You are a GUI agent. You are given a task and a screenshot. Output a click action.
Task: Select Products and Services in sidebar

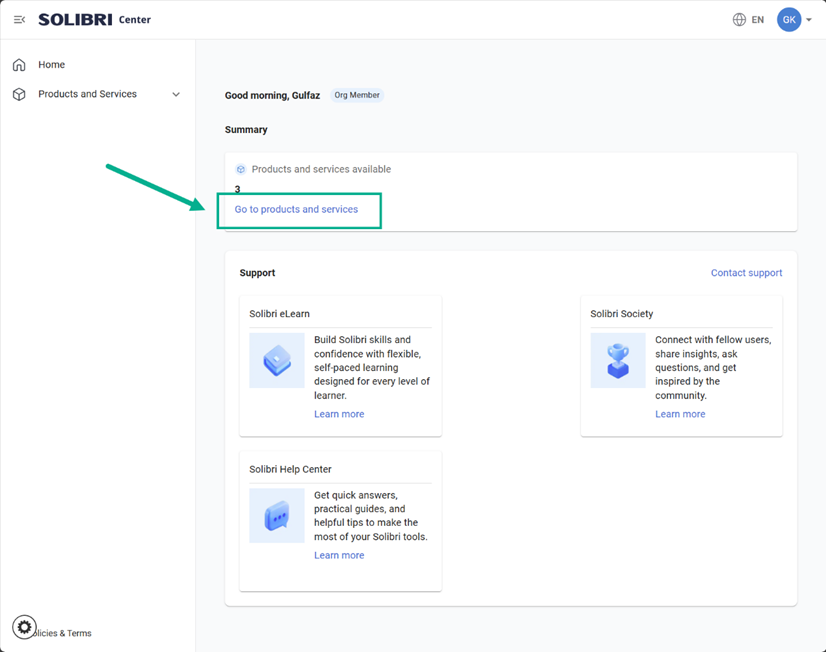coord(87,94)
